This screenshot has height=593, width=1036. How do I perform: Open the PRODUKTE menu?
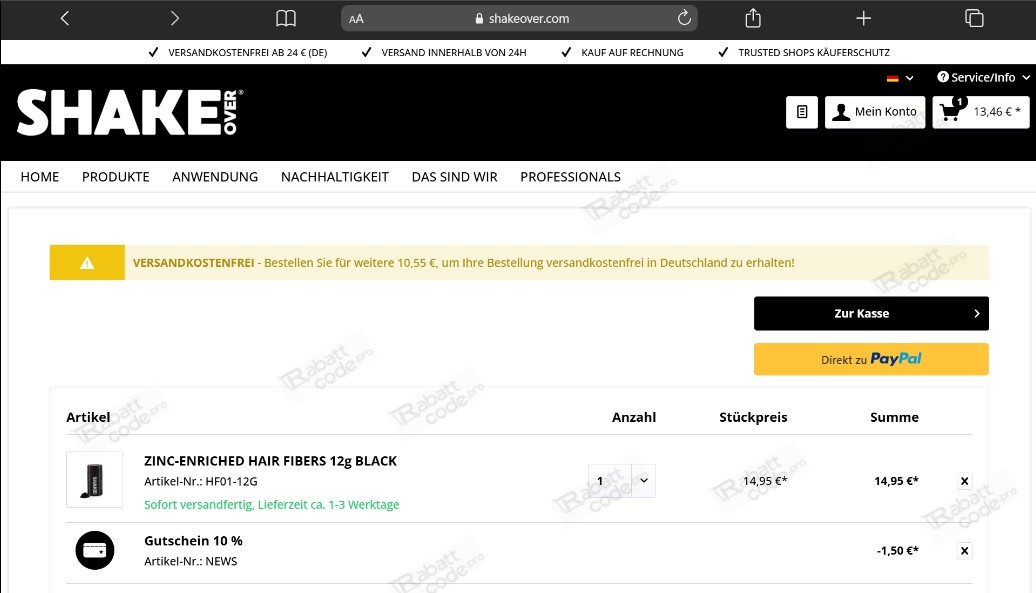coord(116,177)
